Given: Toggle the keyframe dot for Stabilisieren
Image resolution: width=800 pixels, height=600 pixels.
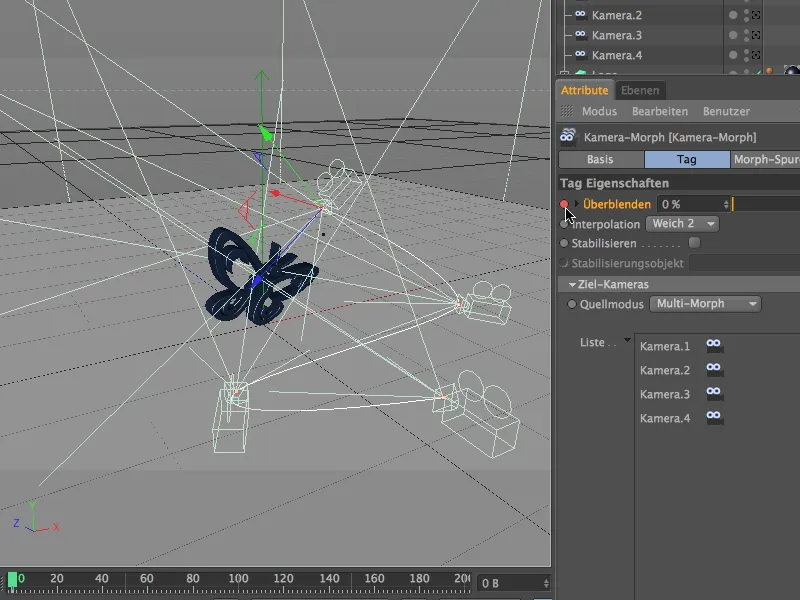Looking at the screenshot, I should pyautogui.click(x=564, y=243).
